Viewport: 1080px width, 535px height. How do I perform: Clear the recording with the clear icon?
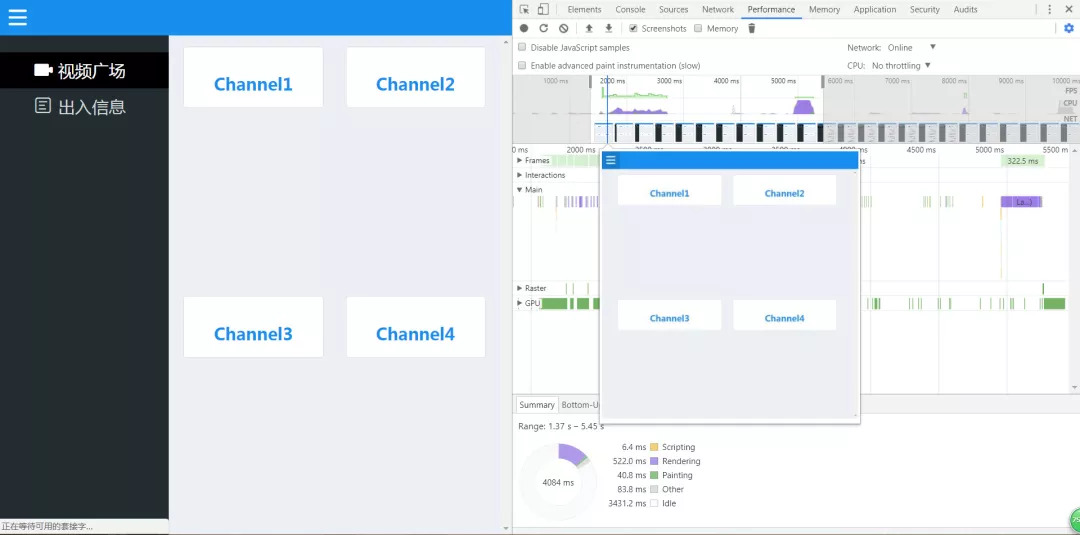click(x=563, y=28)
